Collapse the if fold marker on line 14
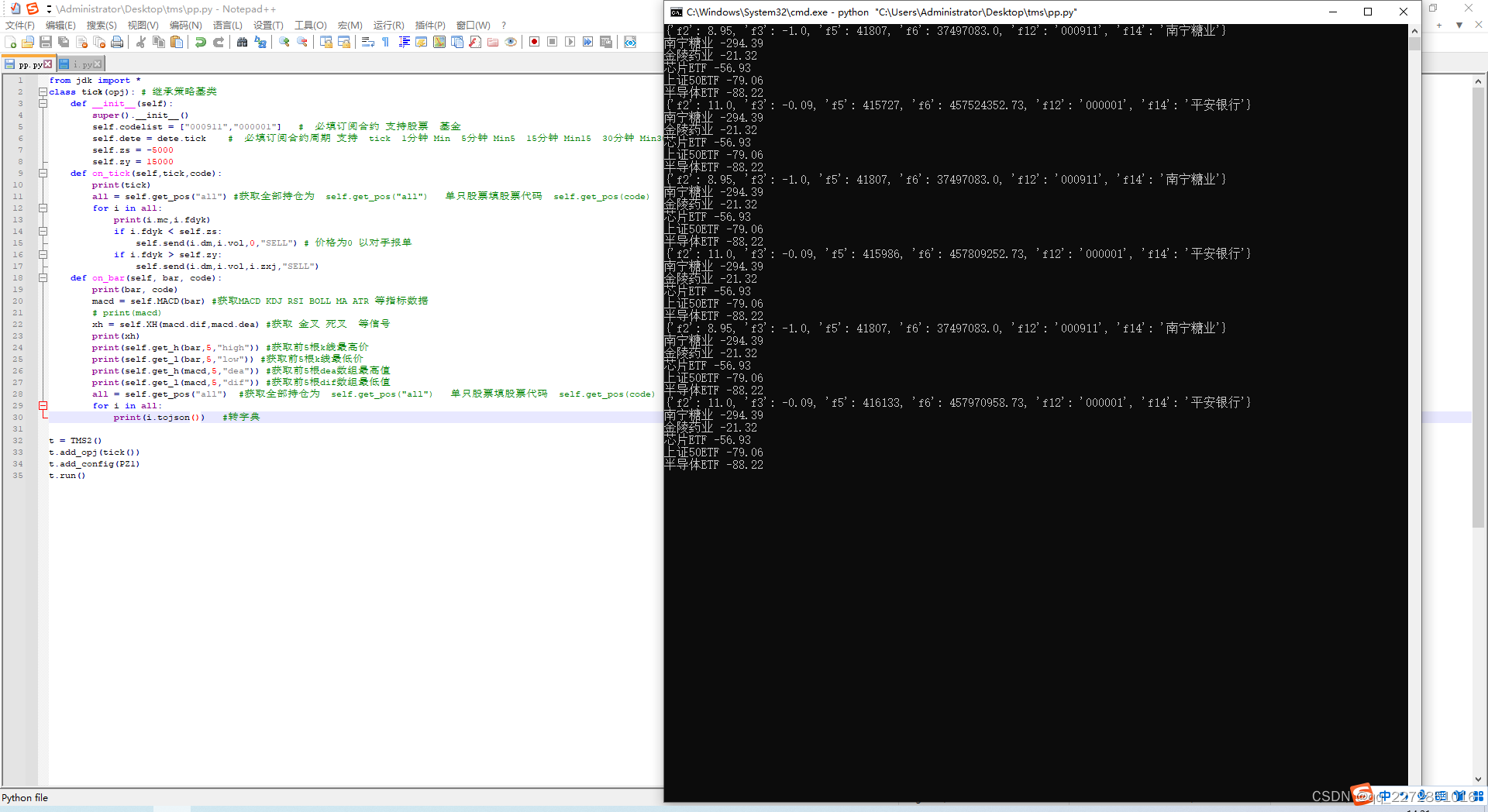The width and height of the screenshot is (1488, 812). pos(43,232)
